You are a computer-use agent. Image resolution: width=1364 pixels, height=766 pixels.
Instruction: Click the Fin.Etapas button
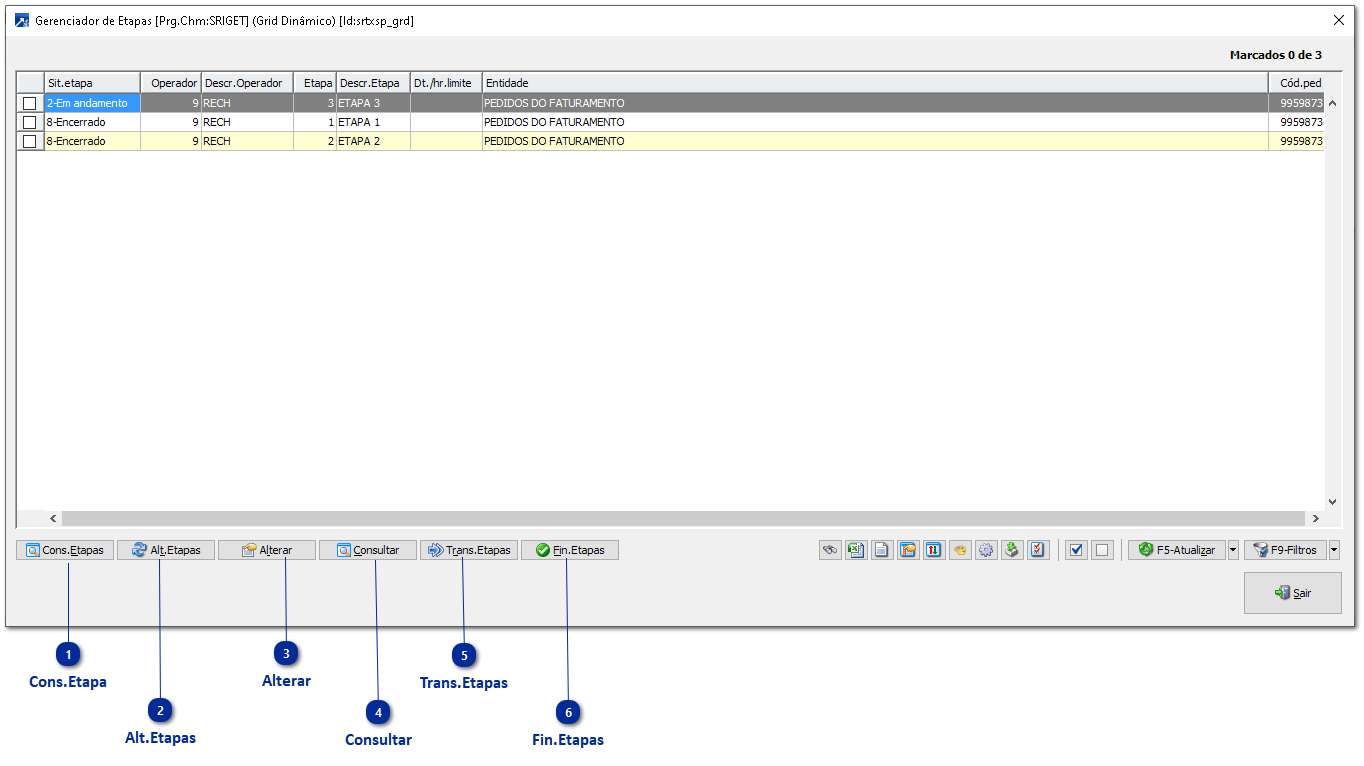pyautogui.click(x=570, y=550)
